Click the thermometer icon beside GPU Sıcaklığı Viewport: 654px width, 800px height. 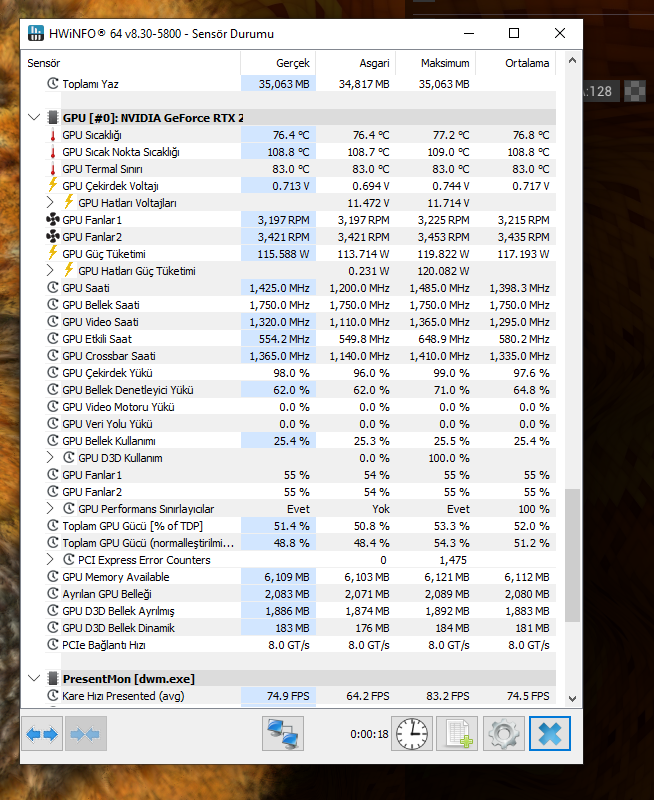coord(53,135)
